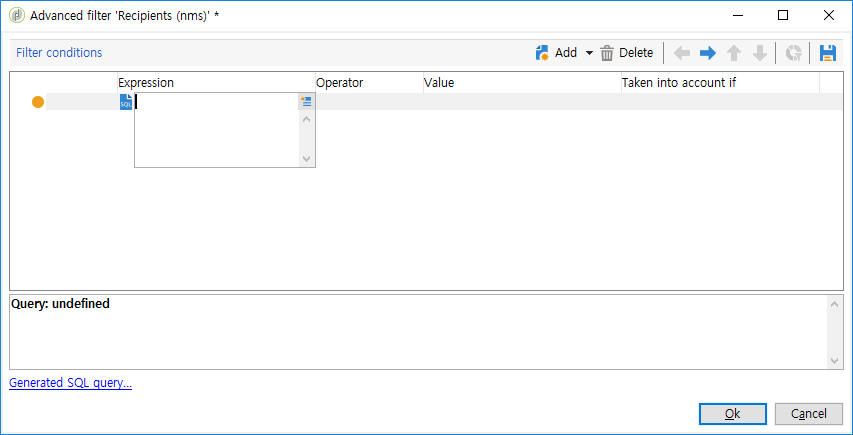Image resolution: width=853 pixels, height=435 pixels.
Task: Click the filter preview icon in toolbar
Action: pos(794,53)
